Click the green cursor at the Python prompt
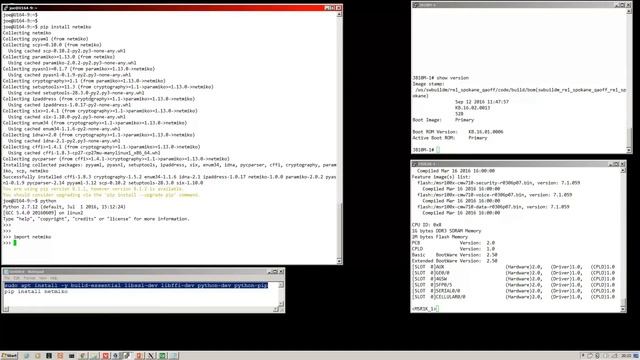Image resolution: width=640 pixels, height=360 pixels. 15,243
